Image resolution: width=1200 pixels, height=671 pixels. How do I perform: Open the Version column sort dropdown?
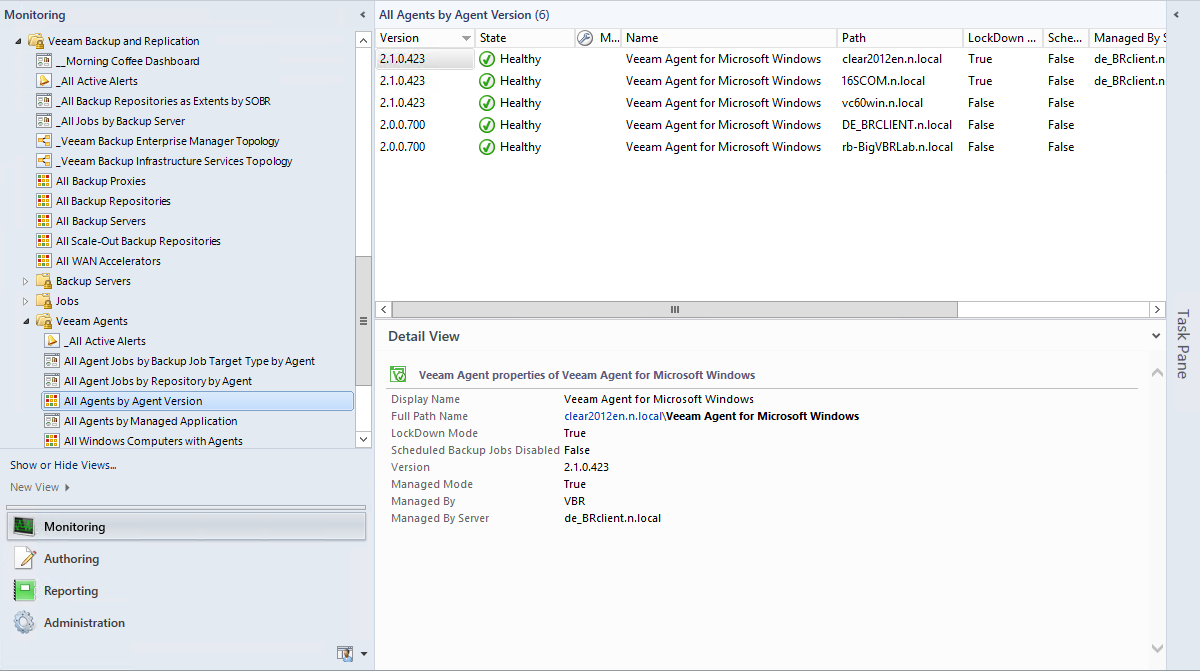point(466,38)
